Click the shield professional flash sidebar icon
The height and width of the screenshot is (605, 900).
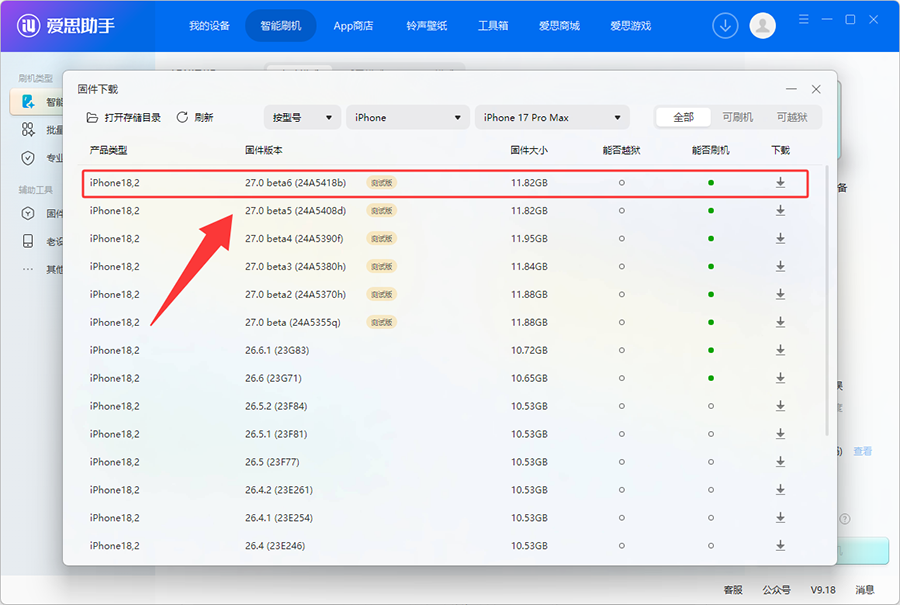tap(28, 158)
